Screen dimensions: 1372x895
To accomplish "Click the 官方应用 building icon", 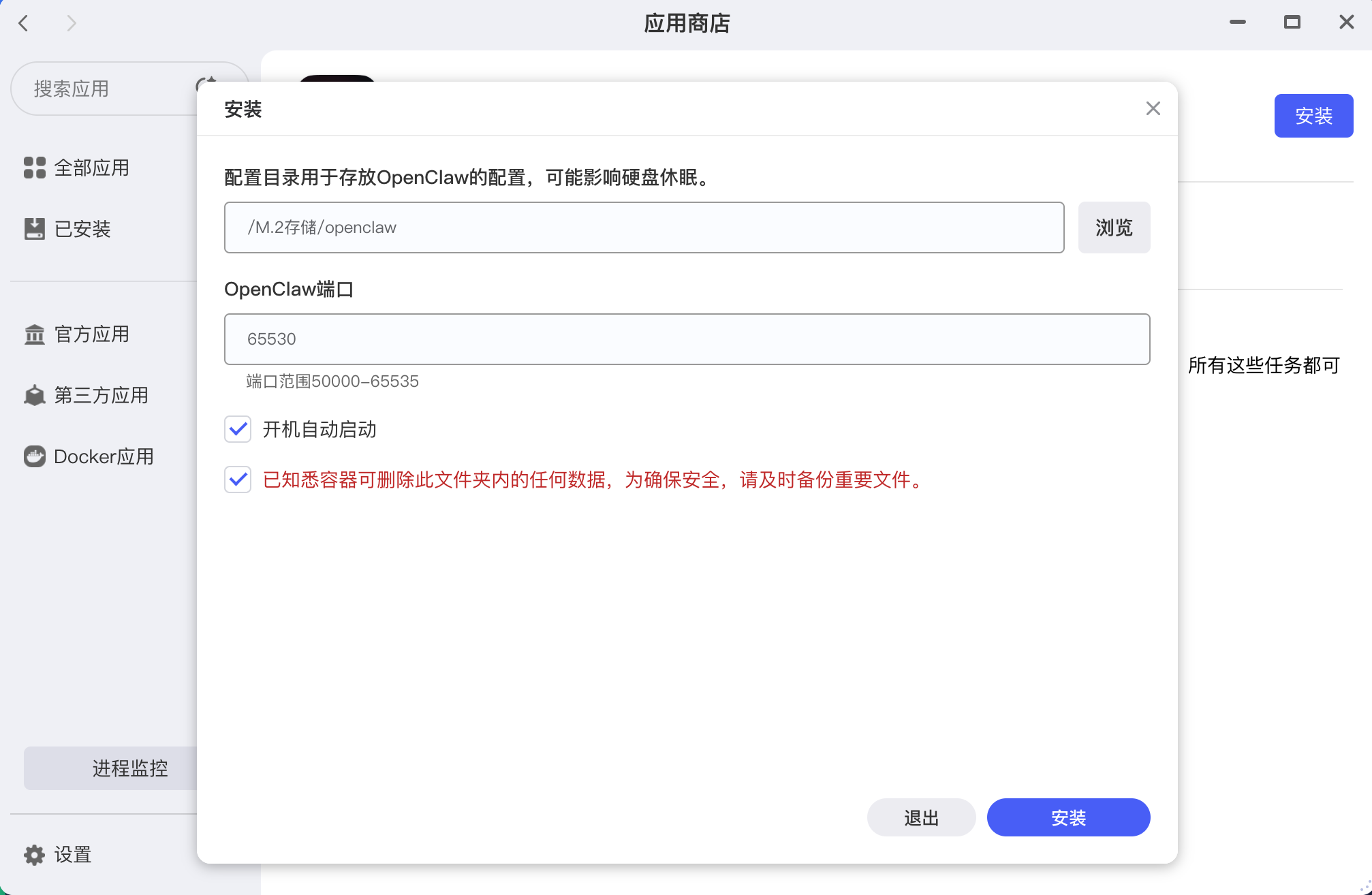I will point(34,334).
